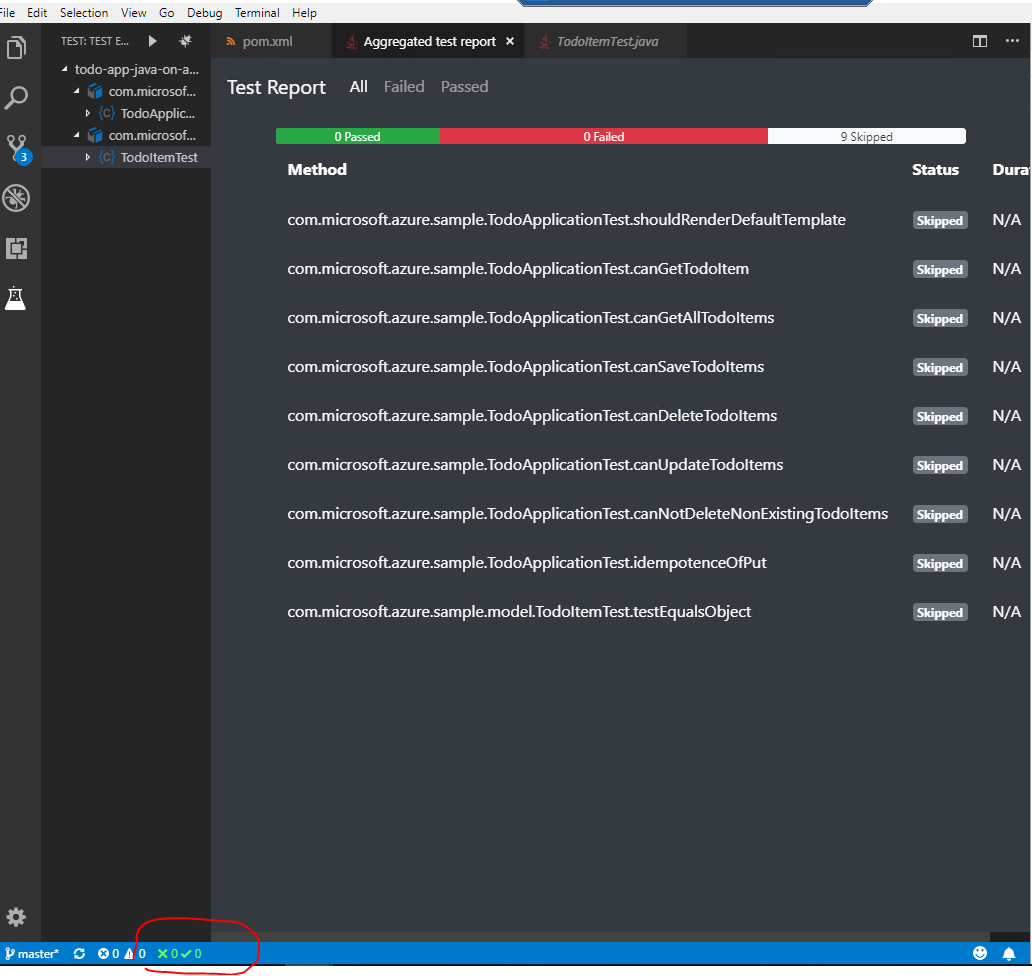Open the debug tests icon in Test Explorer
Viewport: 1032px width, 976px height.
tap(183, 41)
